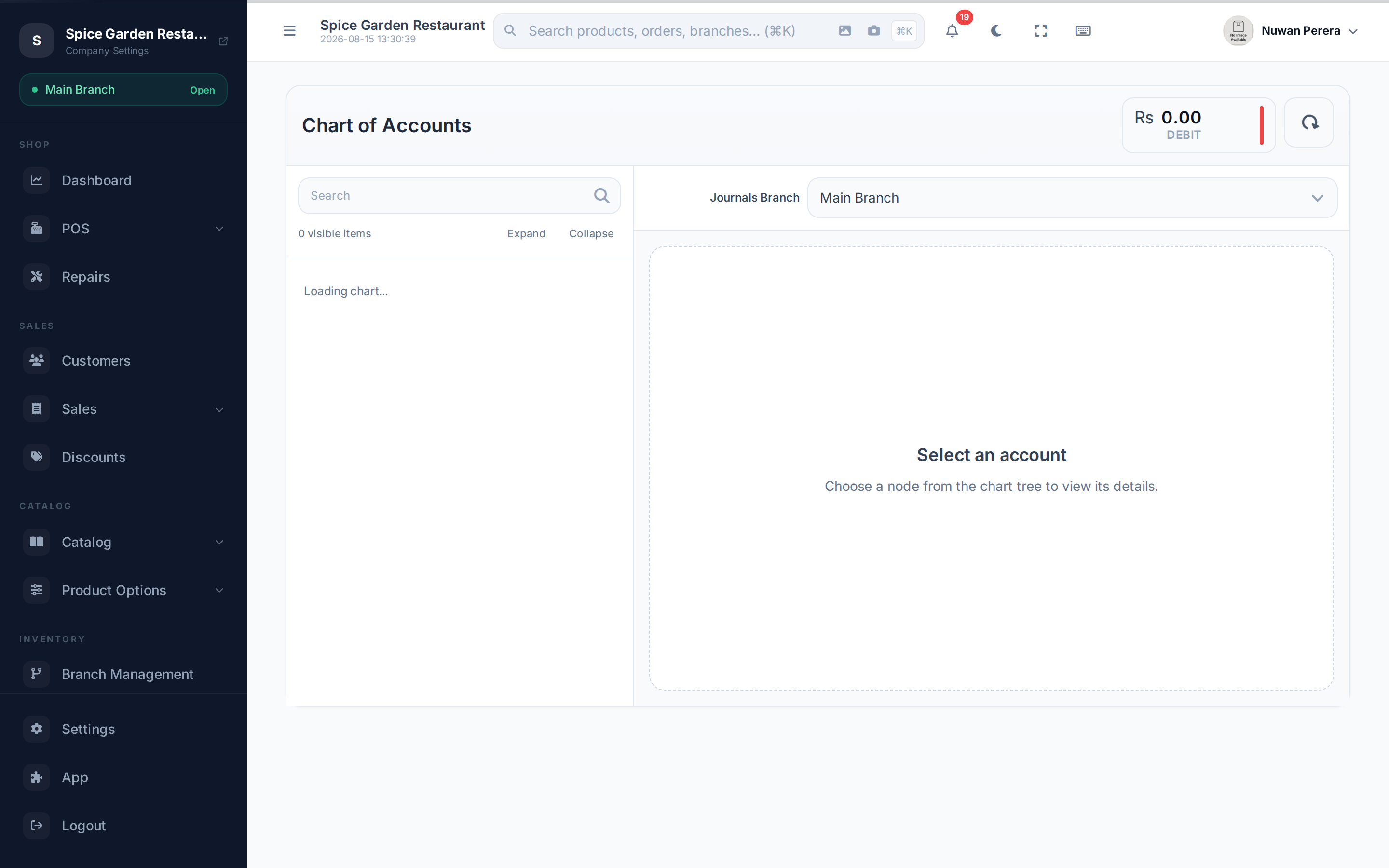Screen dimensions: 1389x868
Task: Click the Customers people icon
Action: click(x=37, y=361)
